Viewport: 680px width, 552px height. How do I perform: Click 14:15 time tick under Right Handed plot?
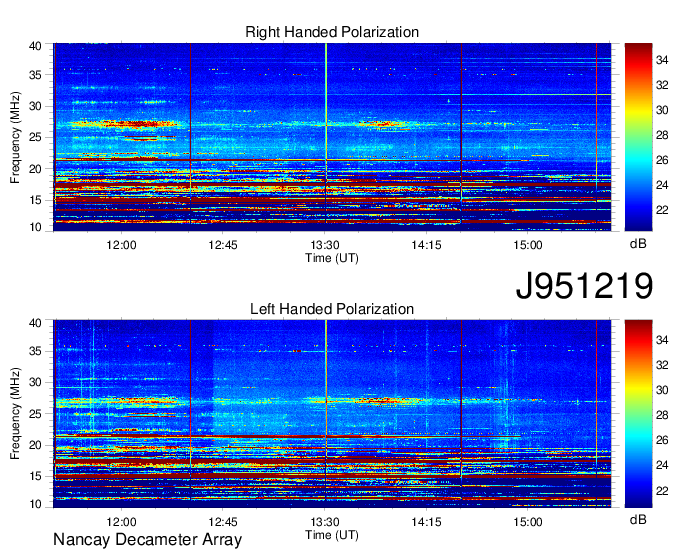coord(426,245)
